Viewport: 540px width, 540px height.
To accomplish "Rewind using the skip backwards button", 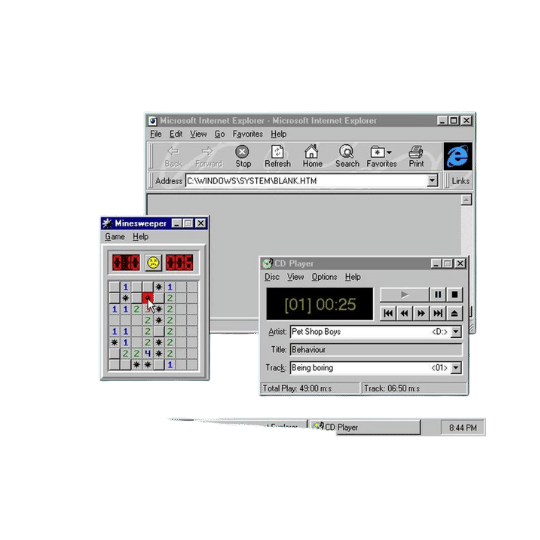I will coord(405,313).
